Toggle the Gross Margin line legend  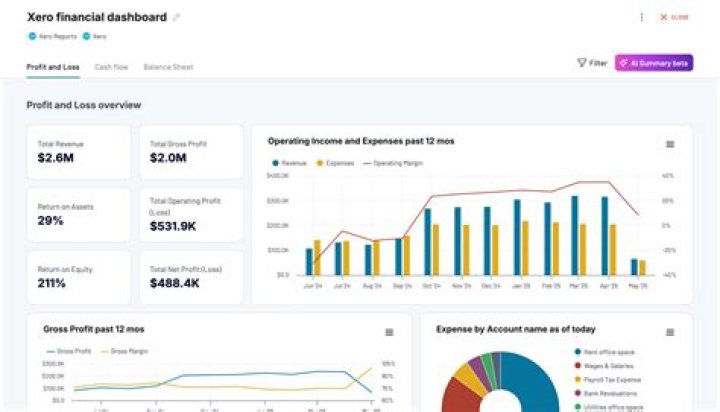(x=124, y=351)
